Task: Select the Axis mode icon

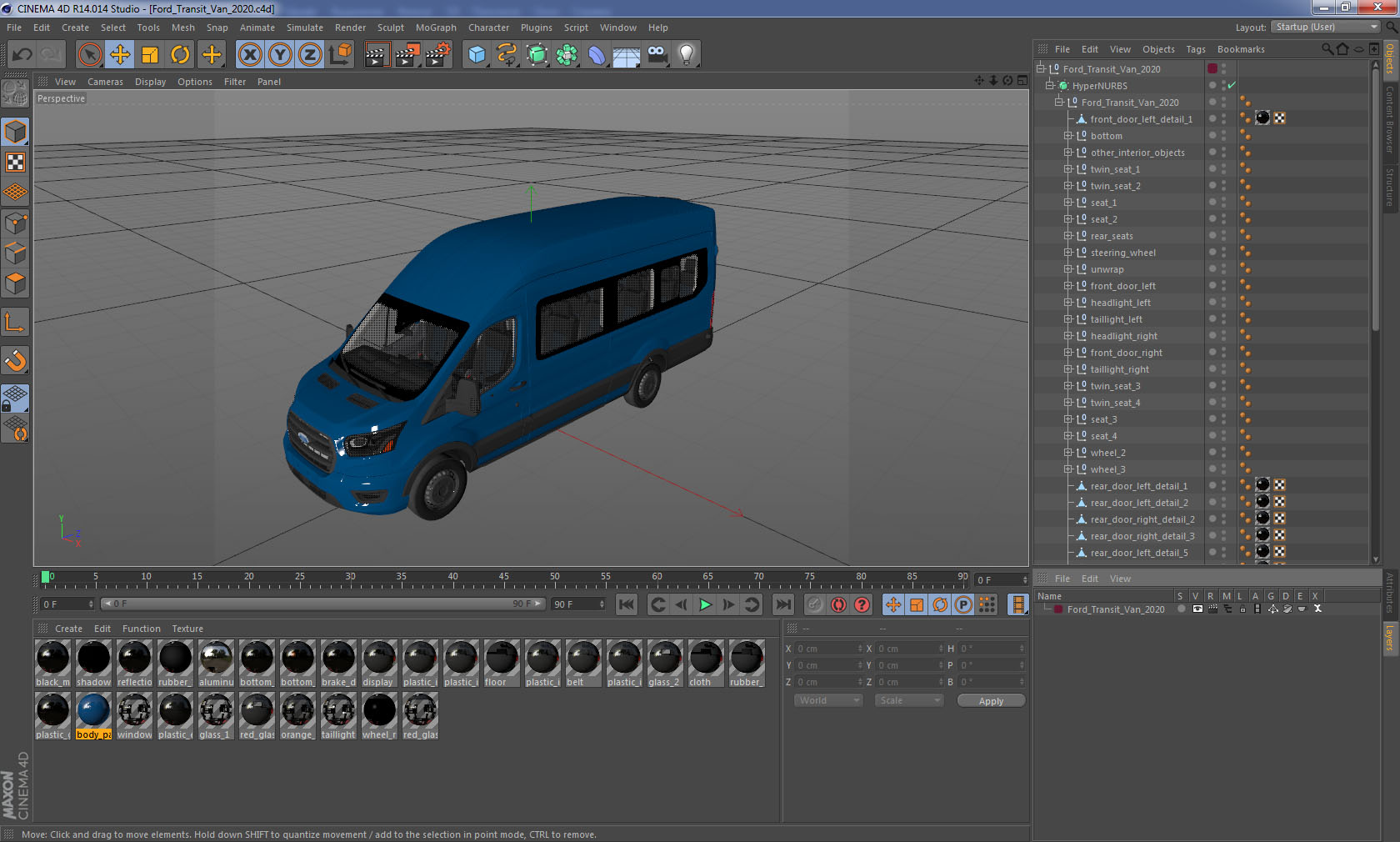Action: [x=15, y=323]
